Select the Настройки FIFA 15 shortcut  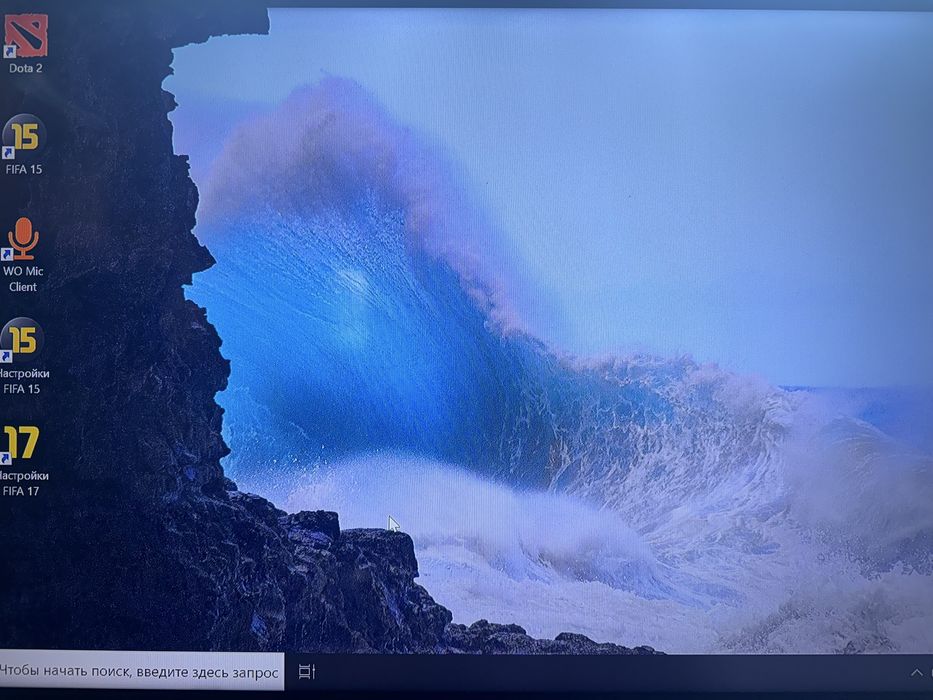(23, 356)
